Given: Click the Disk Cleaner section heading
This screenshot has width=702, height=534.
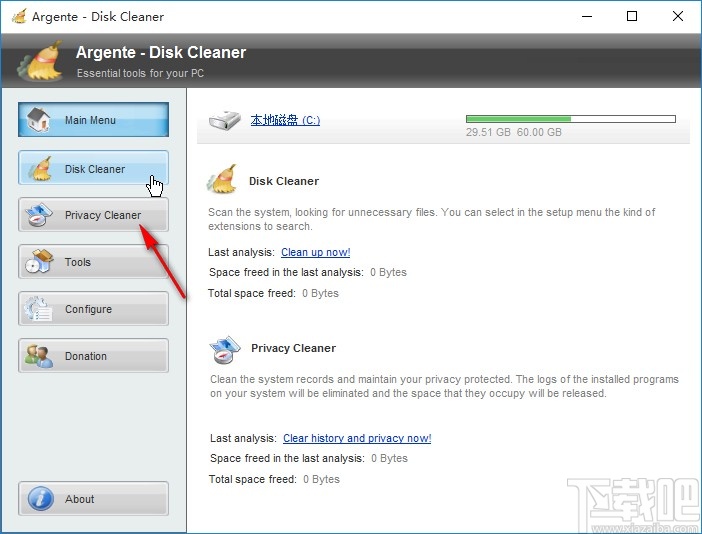Looking at the screenshot, I should click(x=284, y=181).
